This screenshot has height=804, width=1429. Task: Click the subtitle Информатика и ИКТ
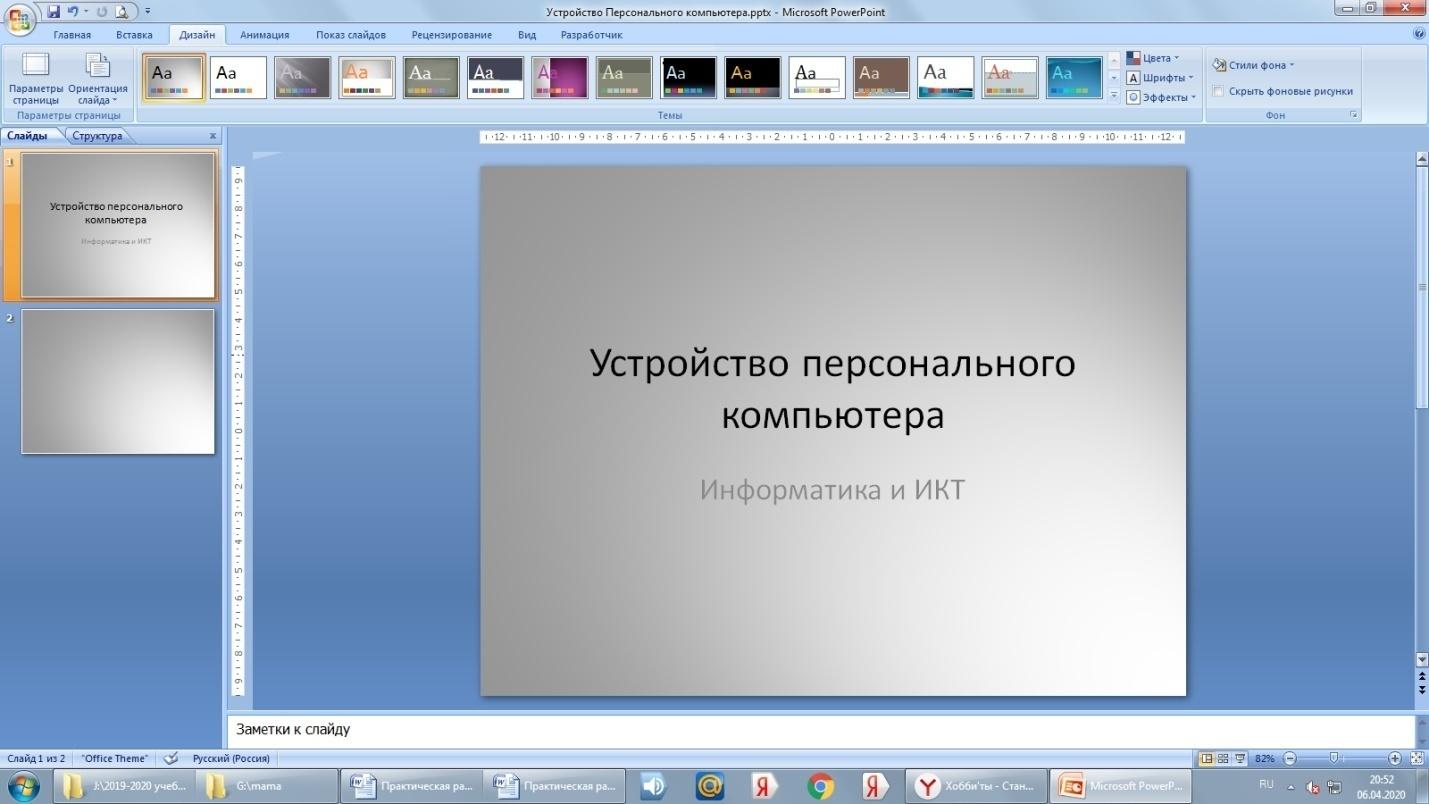[x=832, y=490]
